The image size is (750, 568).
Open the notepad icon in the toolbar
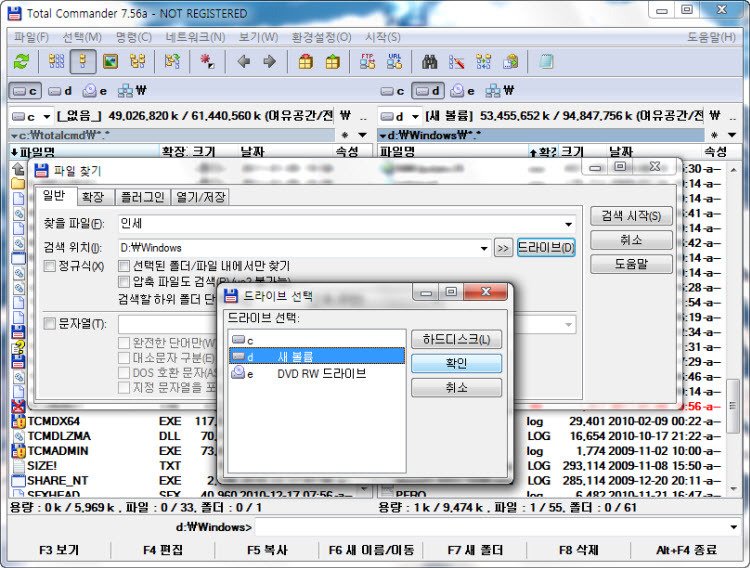click(x=546, y=62)
